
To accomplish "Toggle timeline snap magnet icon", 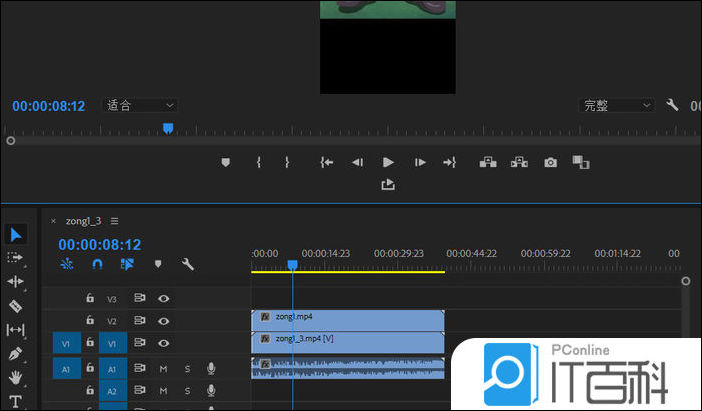I will [x=97, y=265].
